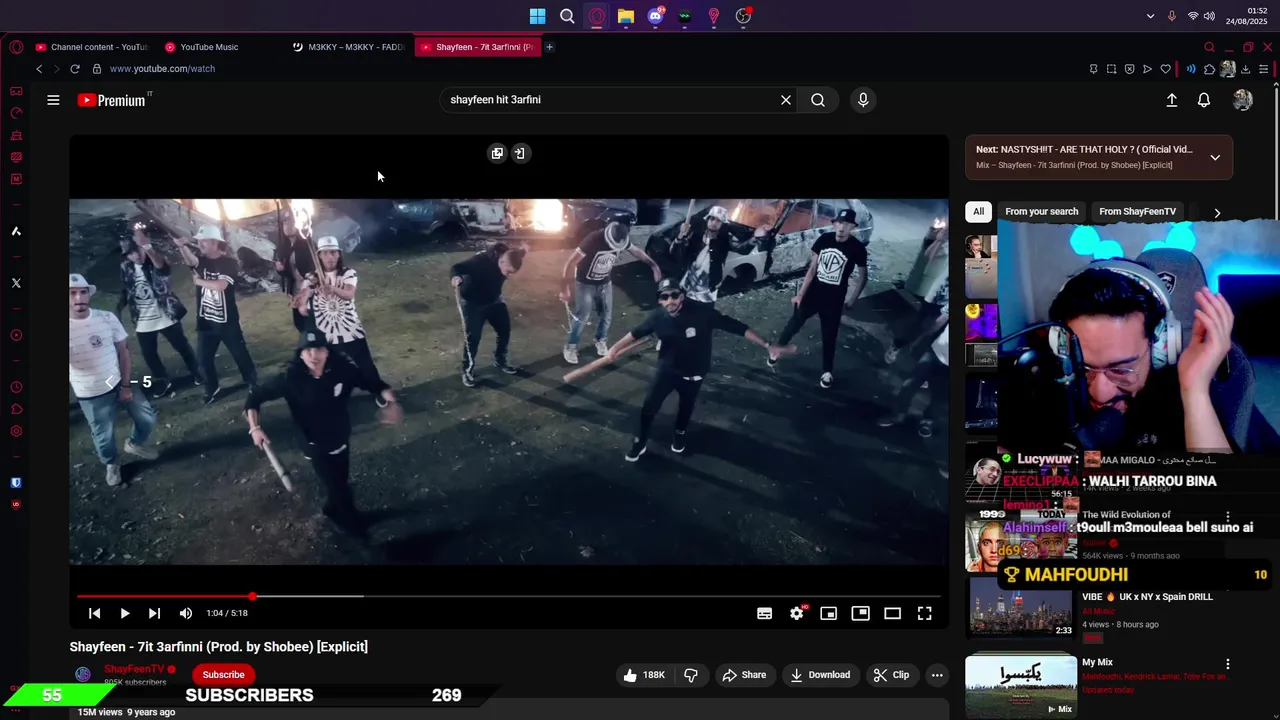Add page to bookmarks heart

(1165, 69)
